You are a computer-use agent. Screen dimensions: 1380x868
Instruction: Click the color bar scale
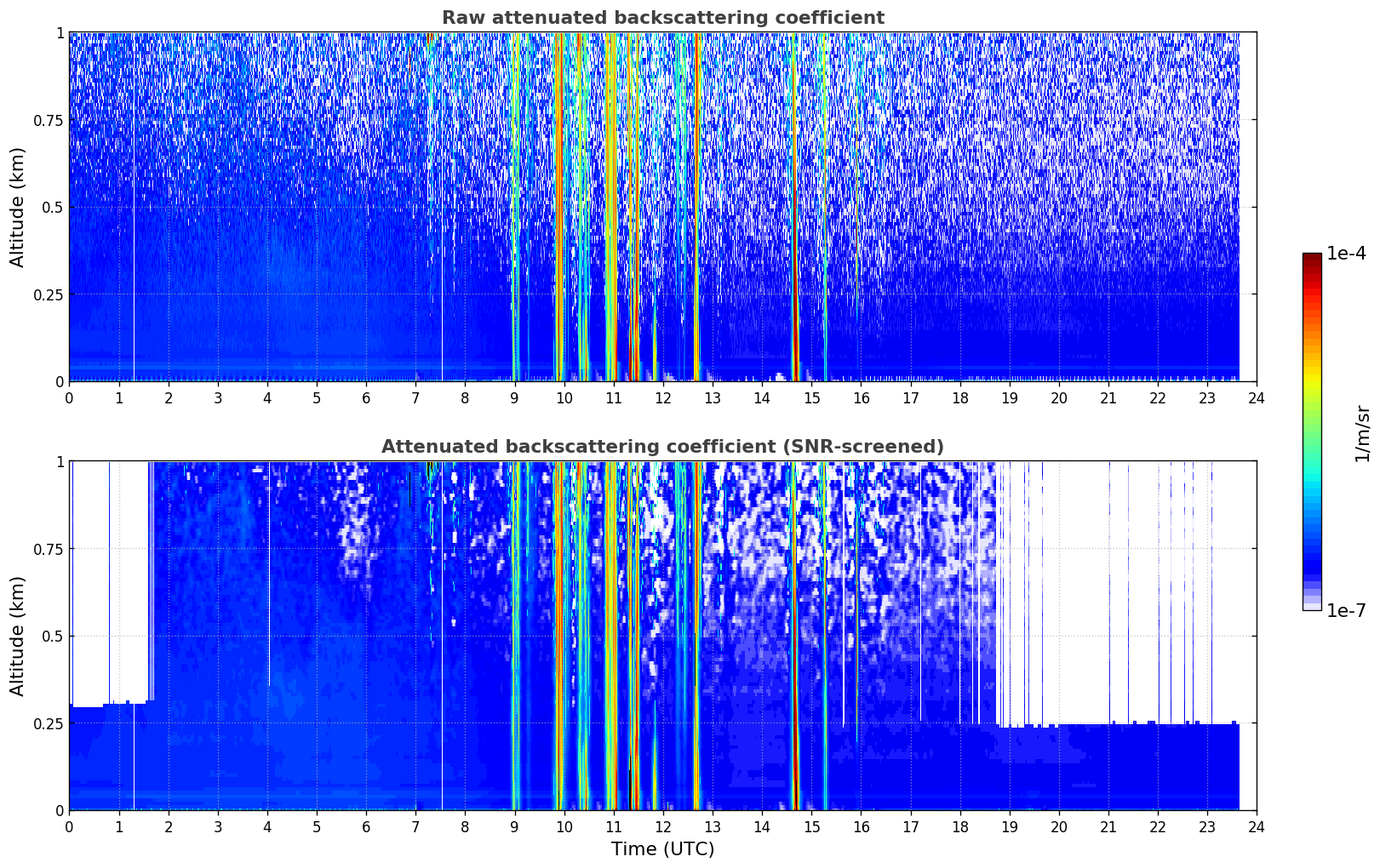(x=1312, y=431)
